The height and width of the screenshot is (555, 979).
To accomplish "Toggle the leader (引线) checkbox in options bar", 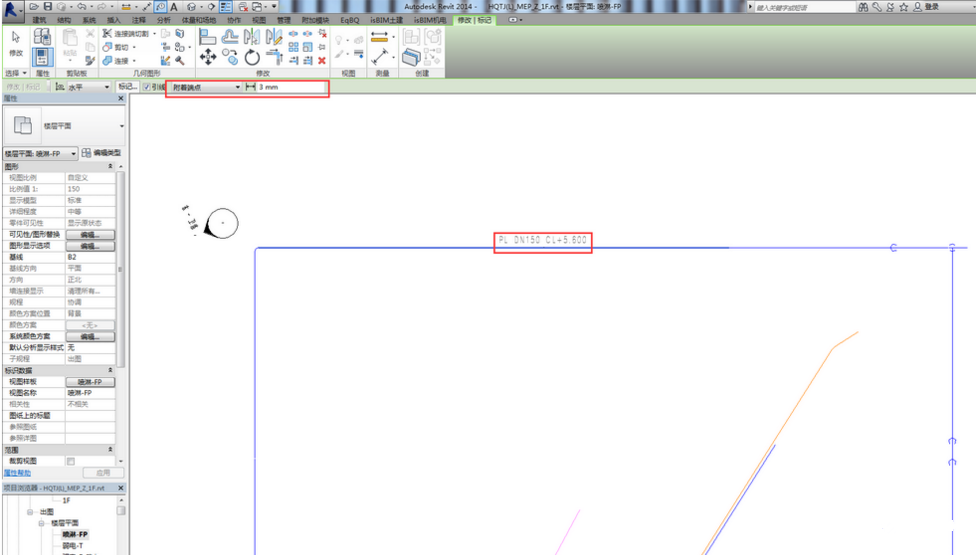I will 147,87.
